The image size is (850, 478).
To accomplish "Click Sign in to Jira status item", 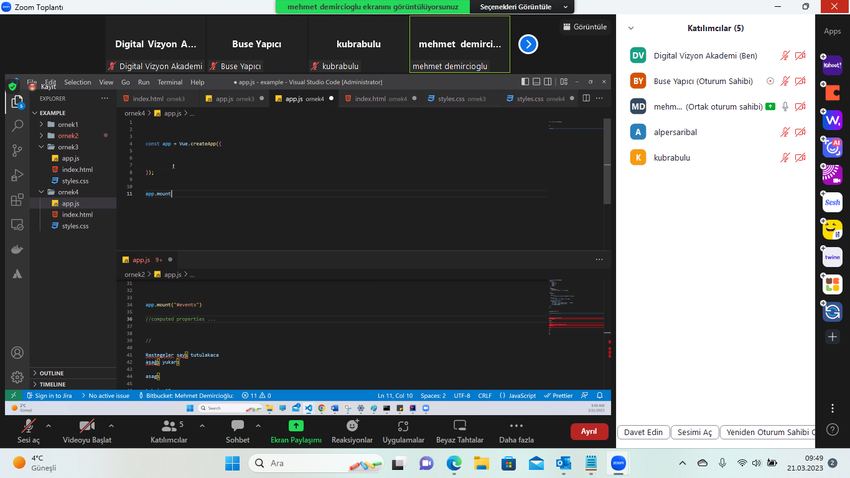I will tap(49, 396).
